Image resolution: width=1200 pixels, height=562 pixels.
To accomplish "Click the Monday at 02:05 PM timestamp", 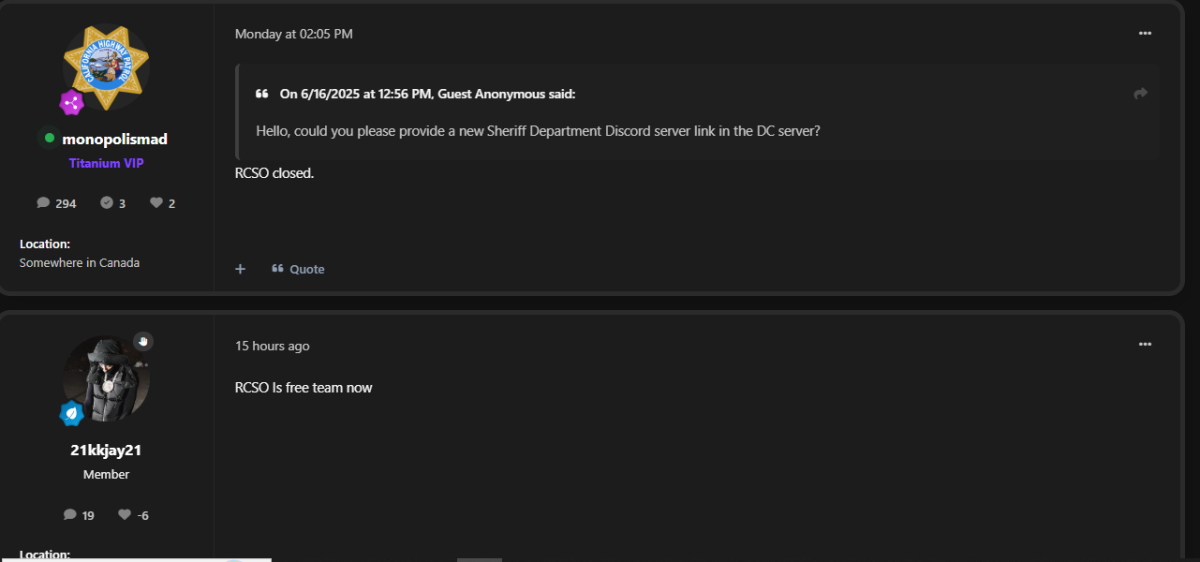I will pyautogui.click(x=294, y=34).
